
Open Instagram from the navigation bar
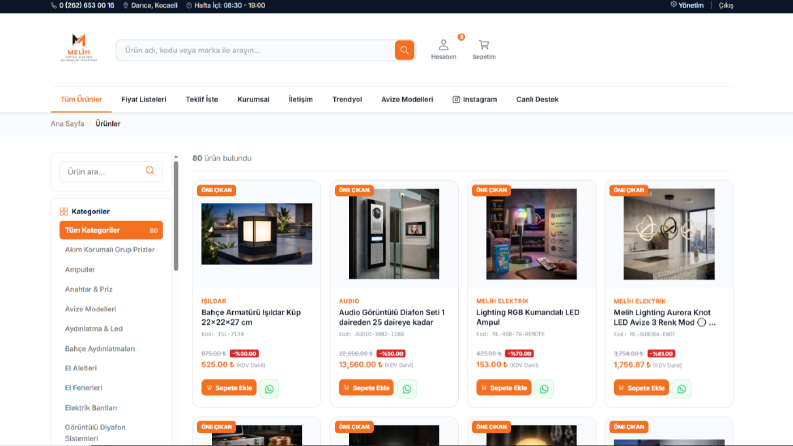(x=474, y=99)
